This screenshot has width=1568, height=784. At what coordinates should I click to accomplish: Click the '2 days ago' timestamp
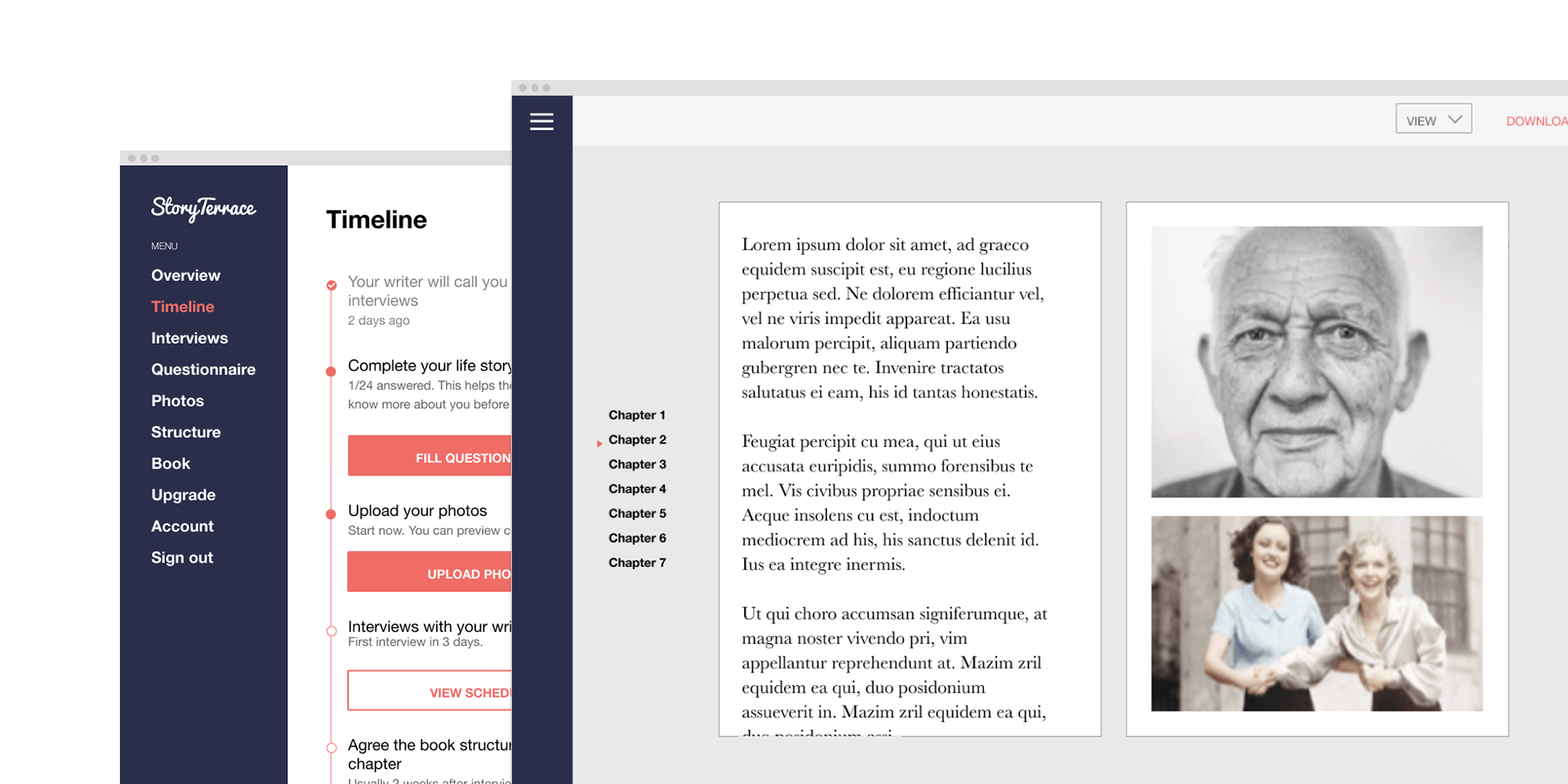point(379,320)
